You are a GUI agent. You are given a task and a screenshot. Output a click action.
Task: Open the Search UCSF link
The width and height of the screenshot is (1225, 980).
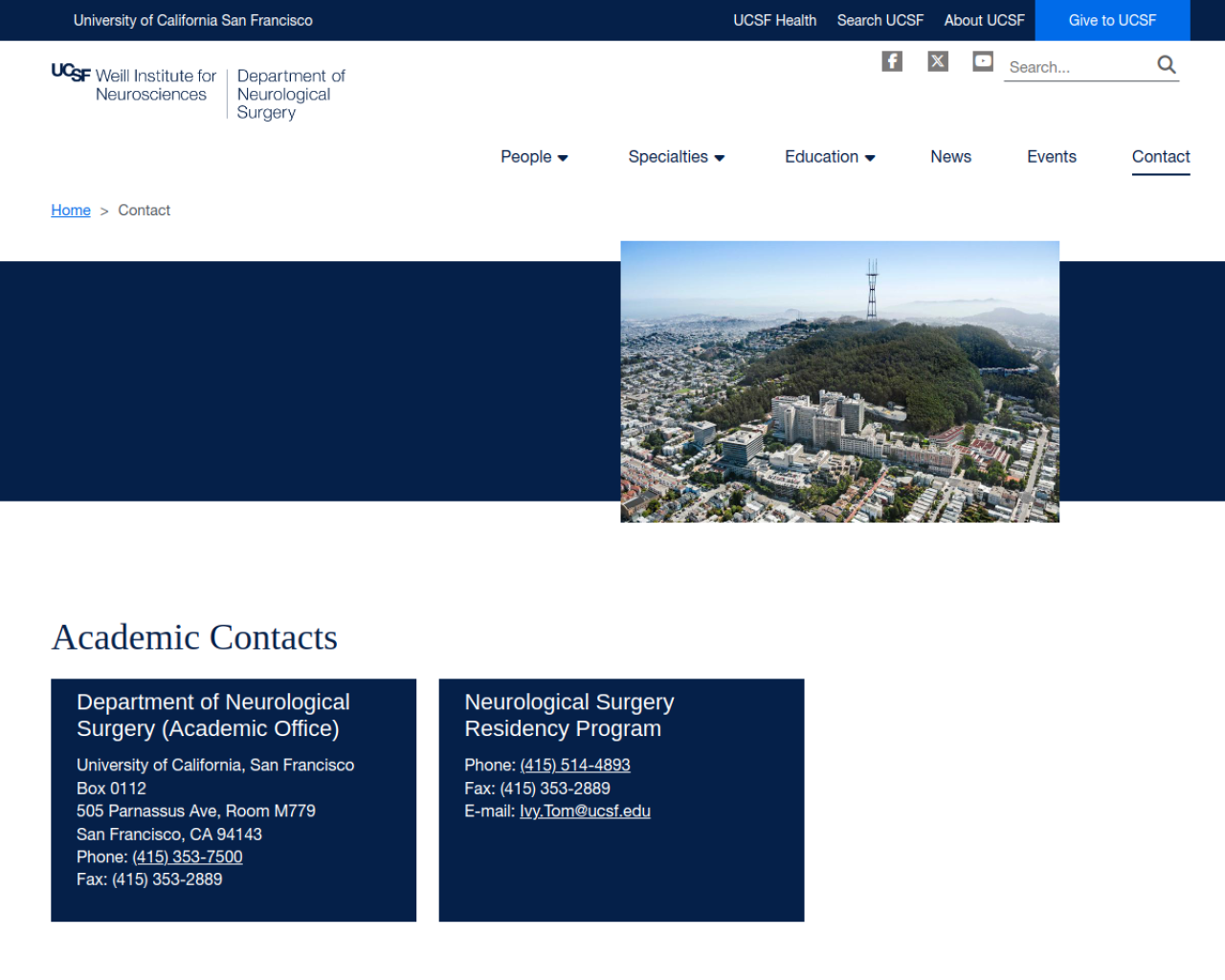(x=880, y=20)
